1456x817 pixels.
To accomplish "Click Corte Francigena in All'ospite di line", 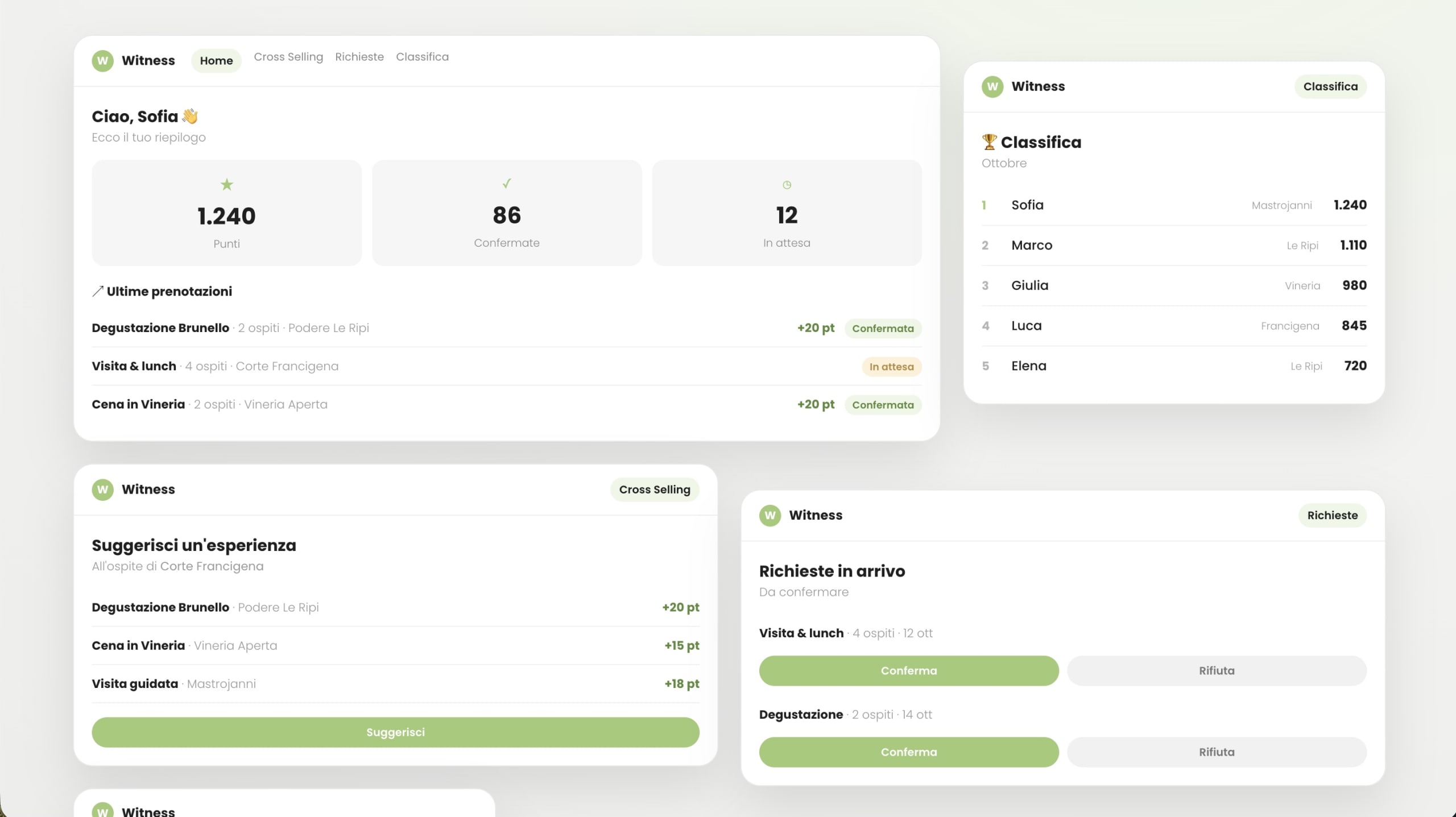I will (212, 566).
